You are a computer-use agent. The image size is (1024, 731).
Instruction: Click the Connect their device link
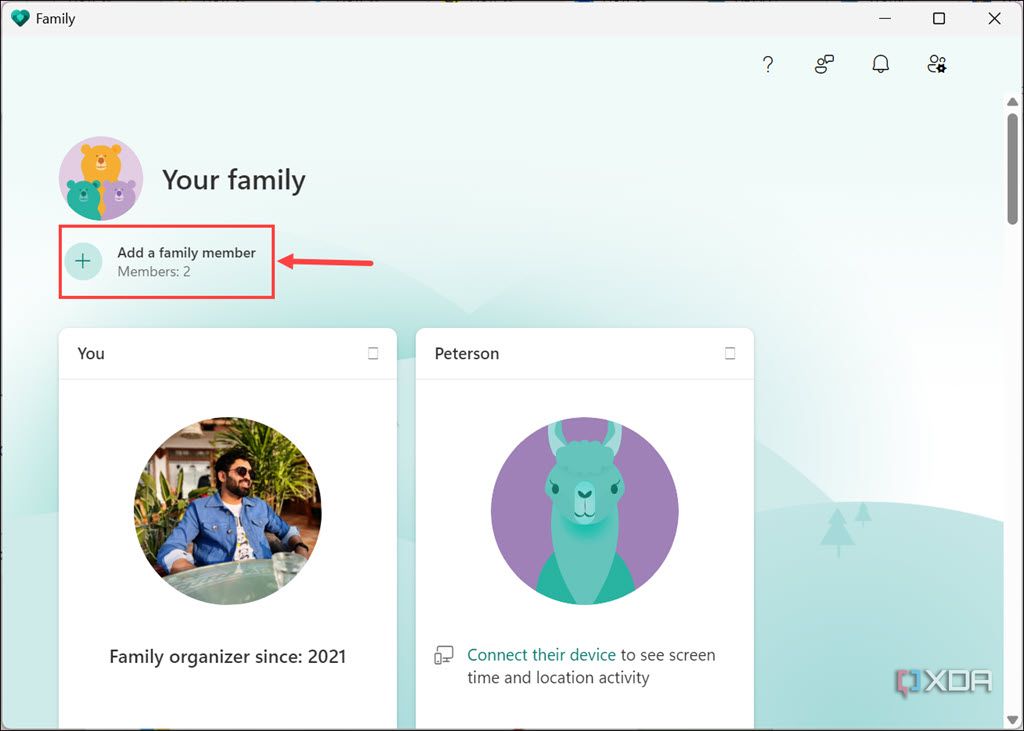pyautogui.click(x=541, y=655)
